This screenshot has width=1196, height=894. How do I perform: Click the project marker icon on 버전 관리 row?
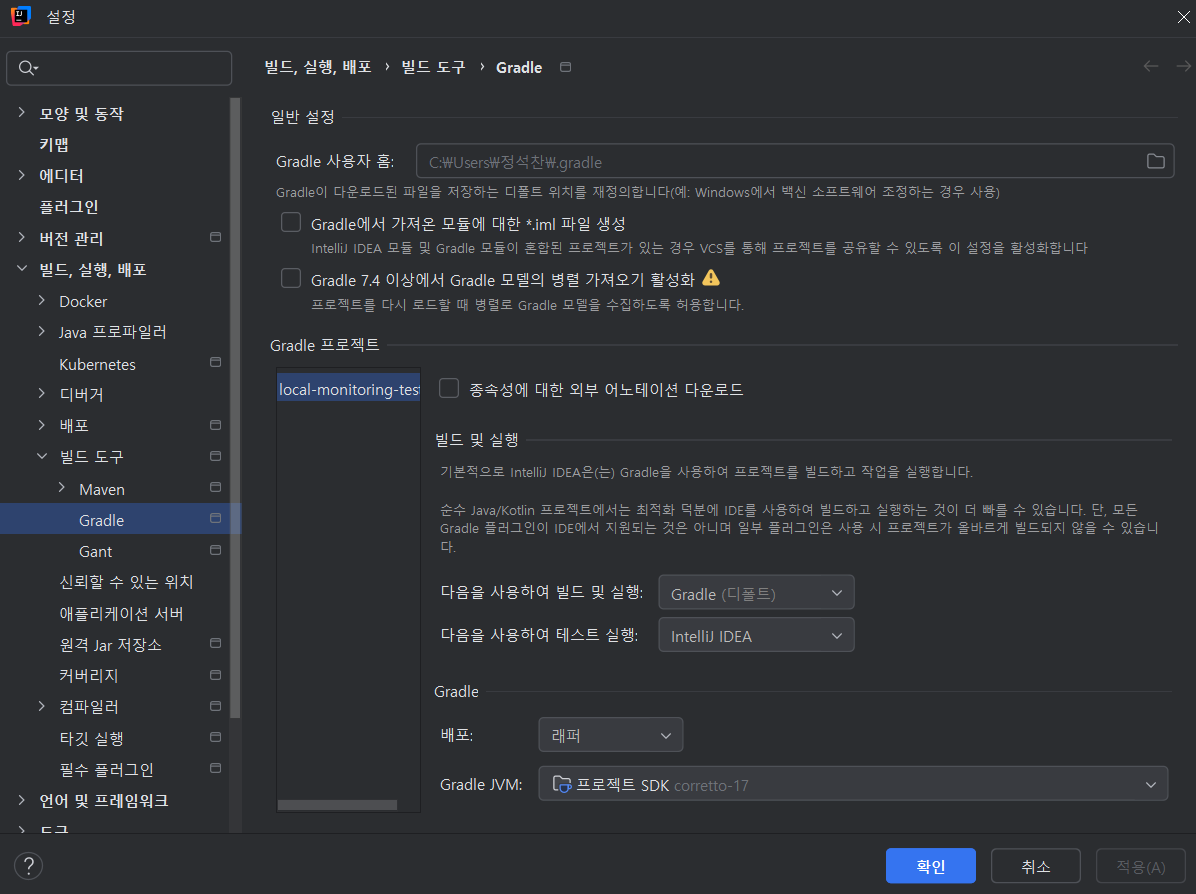(215, 237)
